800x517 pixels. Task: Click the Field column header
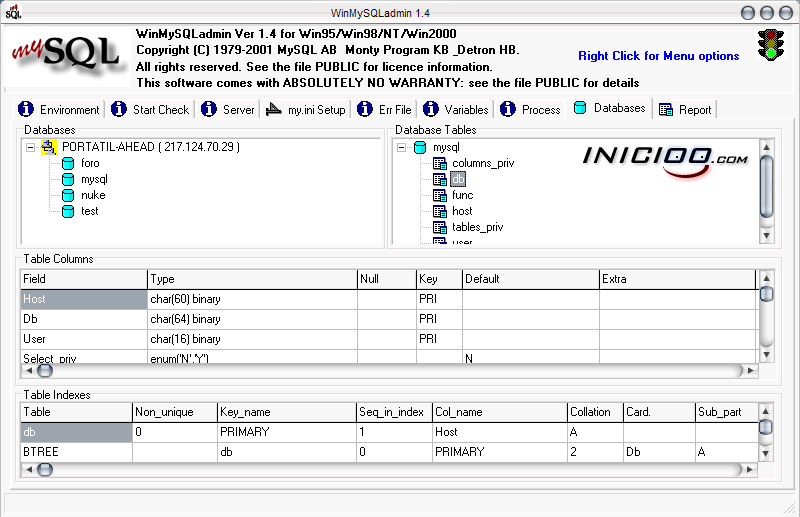84,279
